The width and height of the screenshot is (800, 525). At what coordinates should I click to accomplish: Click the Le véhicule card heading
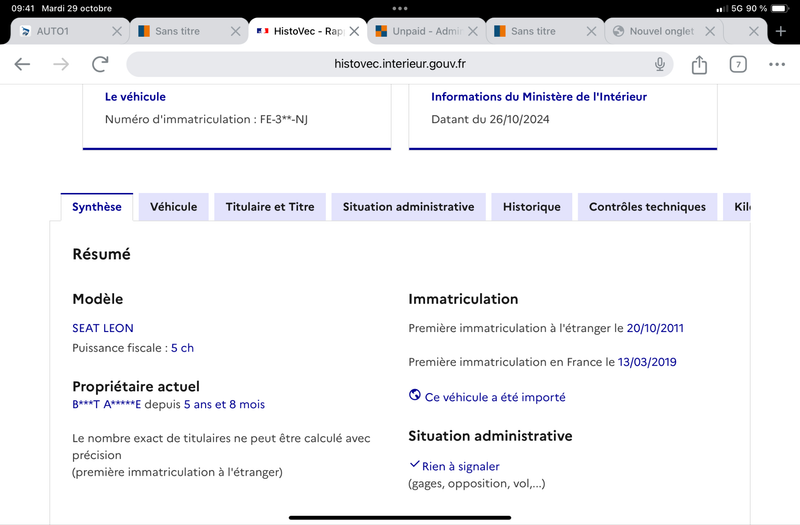135,97
